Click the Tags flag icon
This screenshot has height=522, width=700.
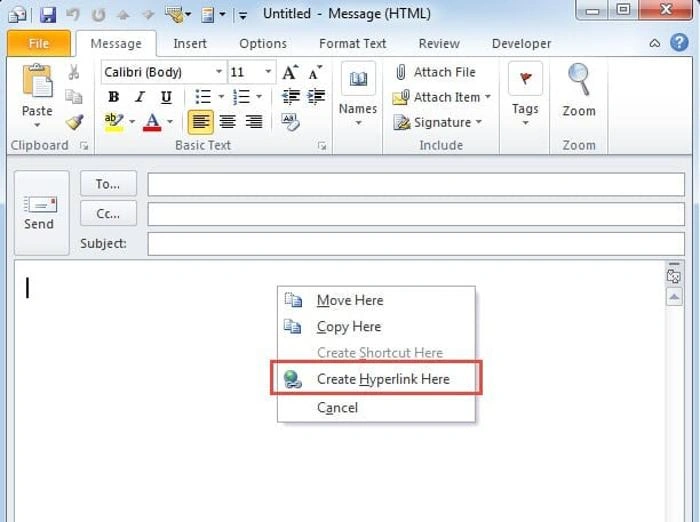[525, 79]
